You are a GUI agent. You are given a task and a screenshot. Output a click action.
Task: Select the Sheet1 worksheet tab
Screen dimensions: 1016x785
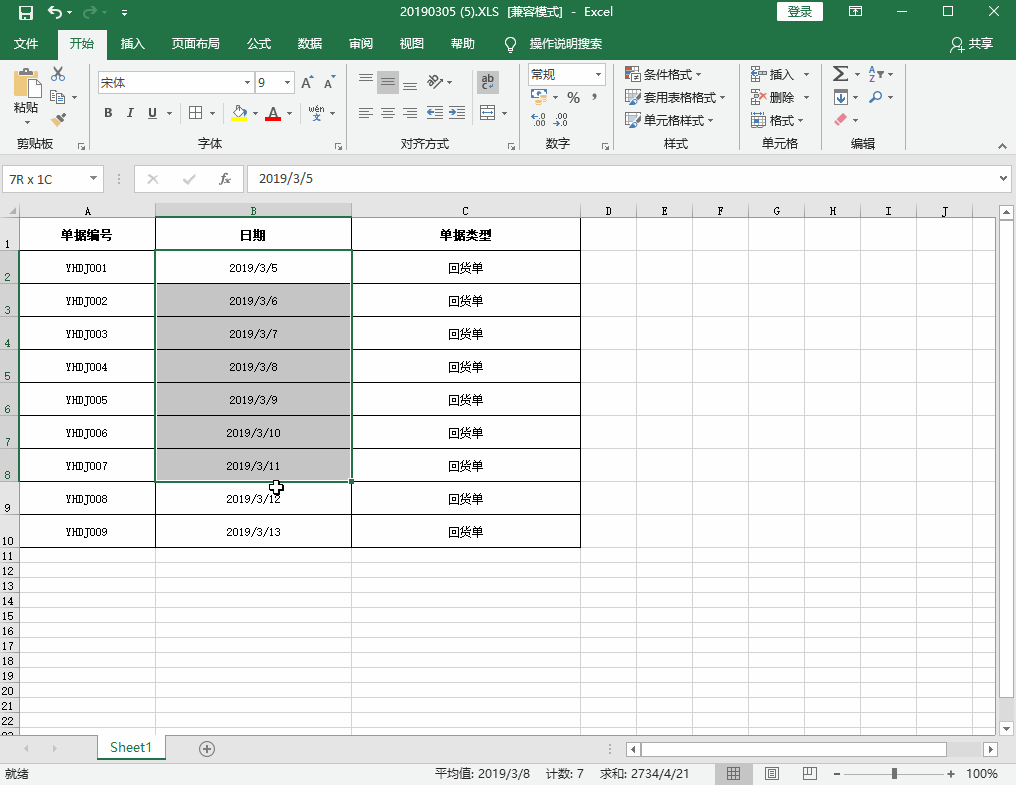click(x=131, y=747)
